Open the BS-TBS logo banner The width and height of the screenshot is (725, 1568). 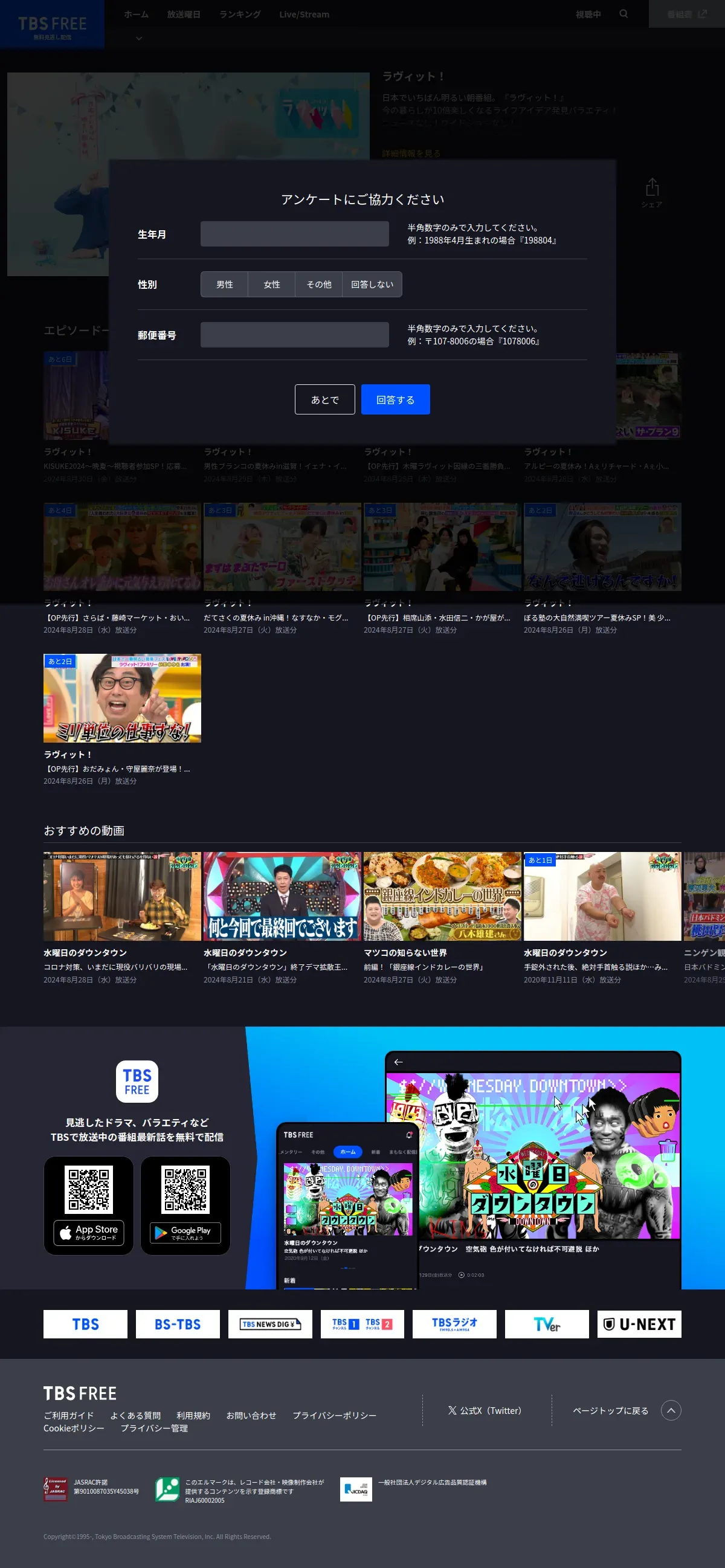pos(178,1324)
